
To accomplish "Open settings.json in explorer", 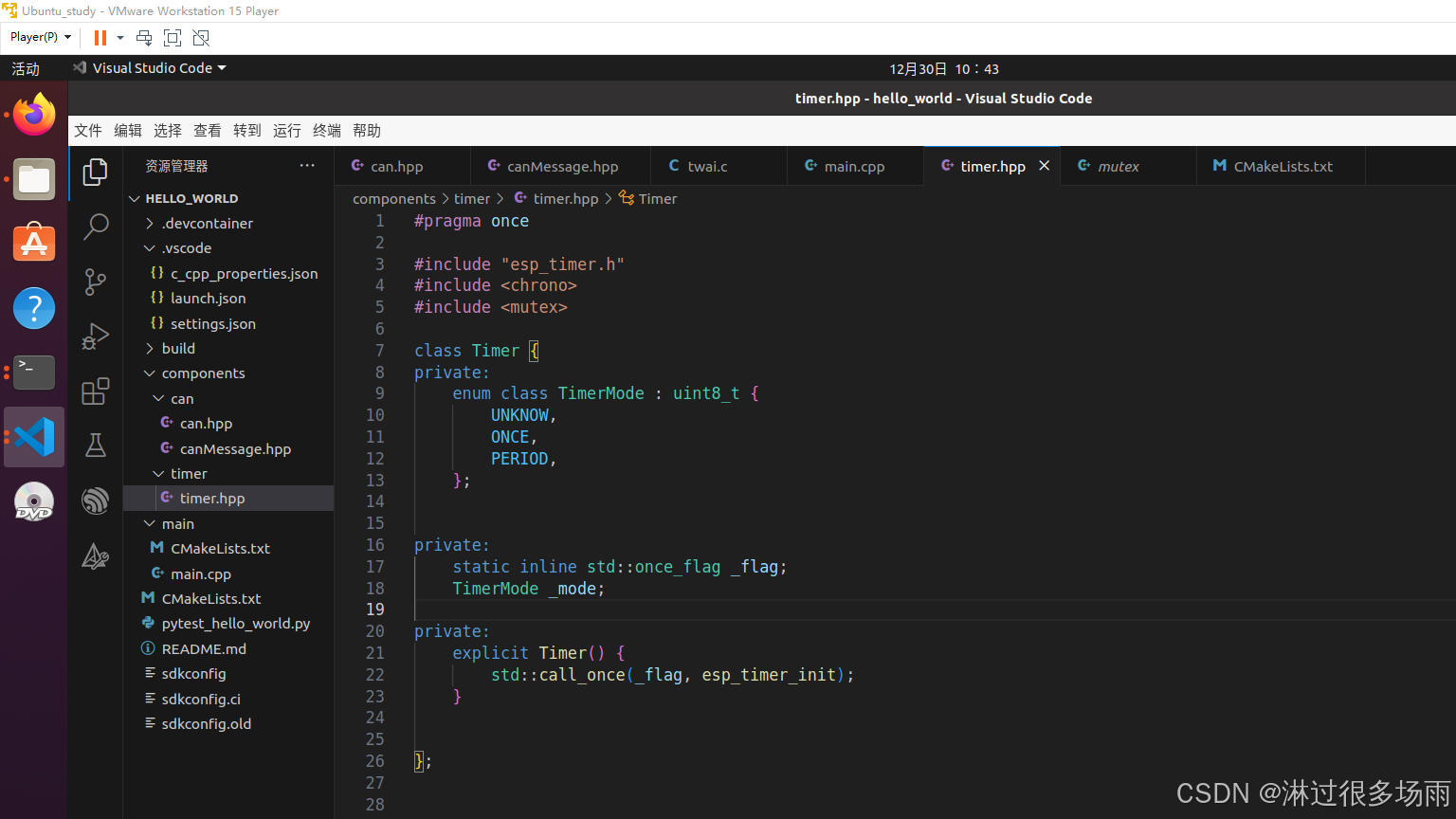I will click(x=228, y=324).
